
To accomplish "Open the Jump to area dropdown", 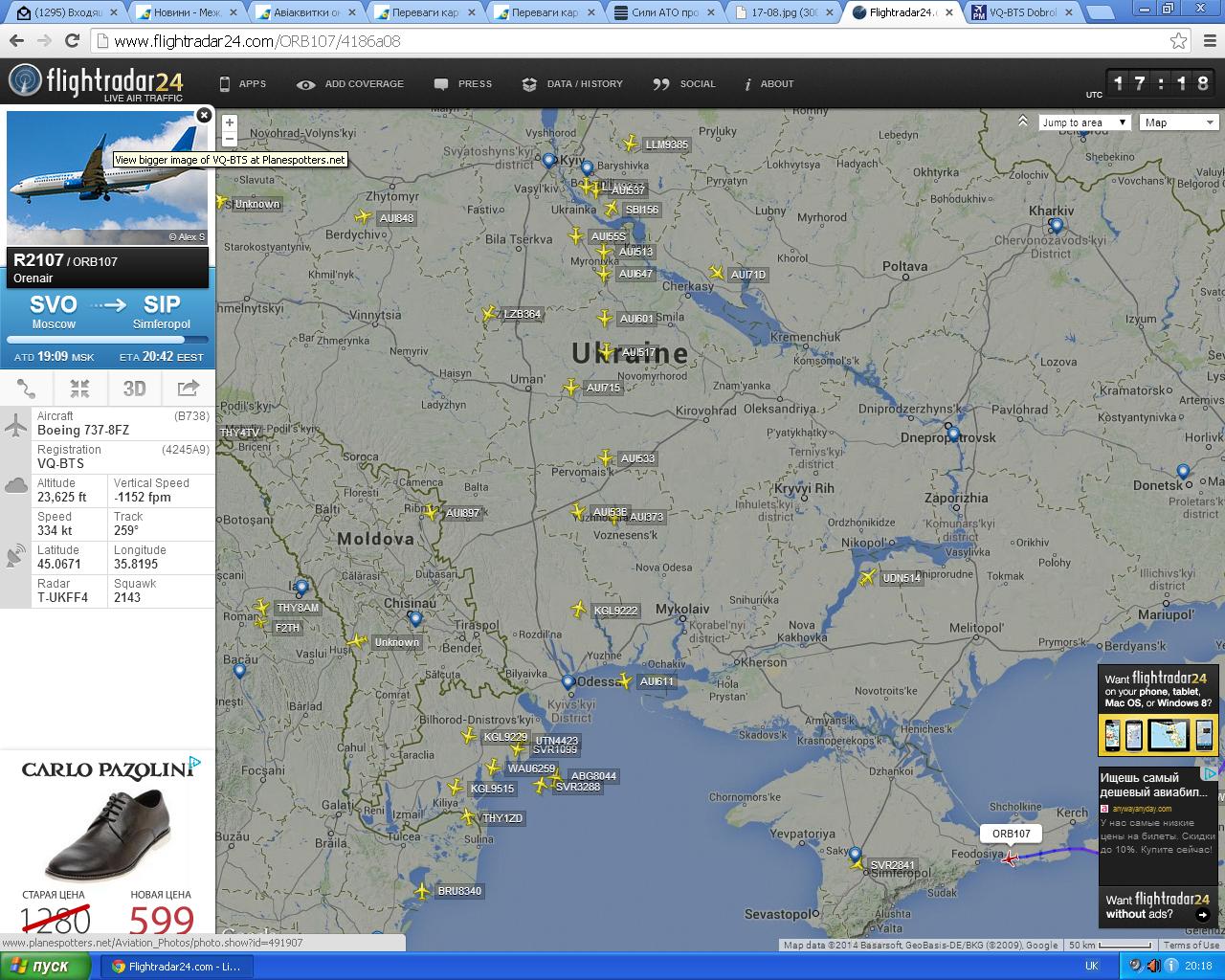I will 1085,122.
